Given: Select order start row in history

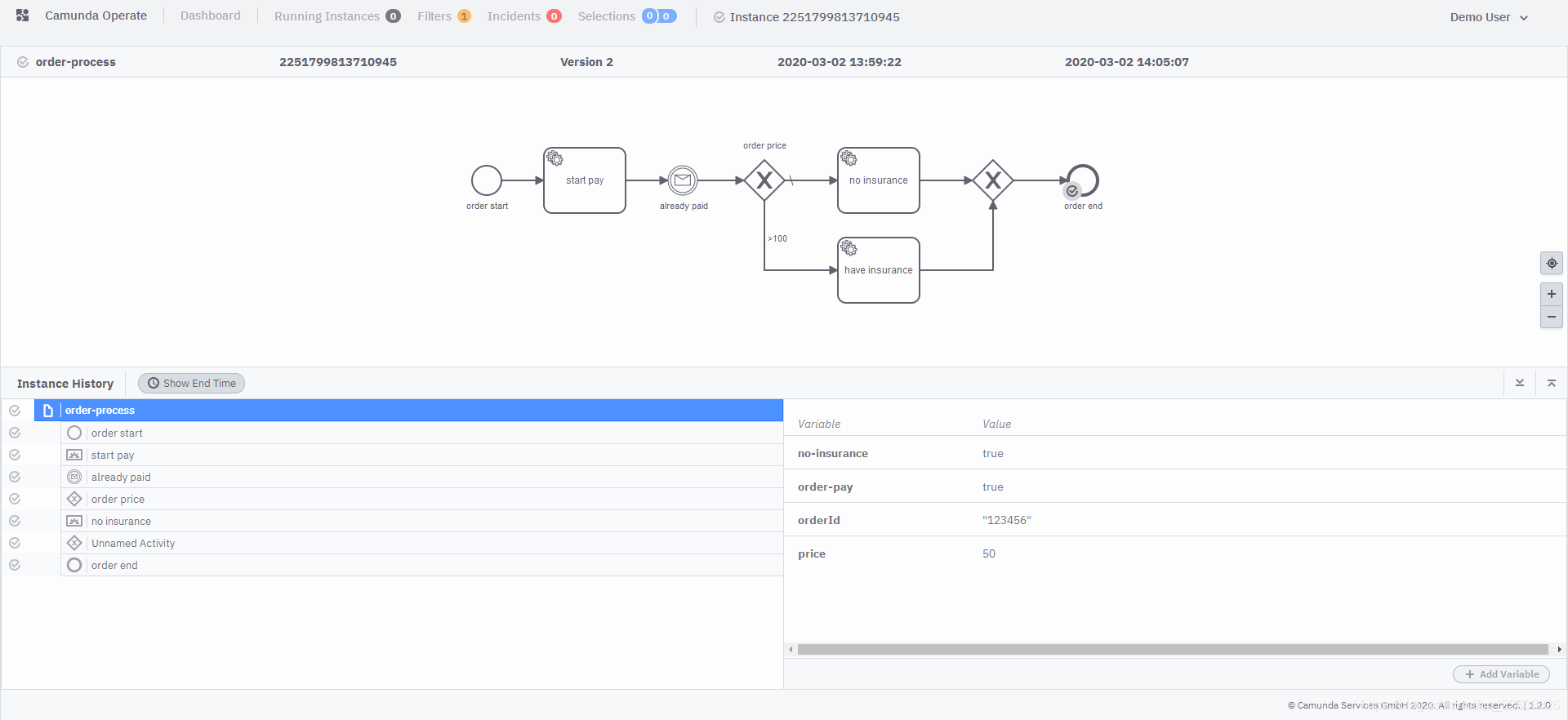Looking at the screenshot, I should pyautogui.click(x=421, y=433).
